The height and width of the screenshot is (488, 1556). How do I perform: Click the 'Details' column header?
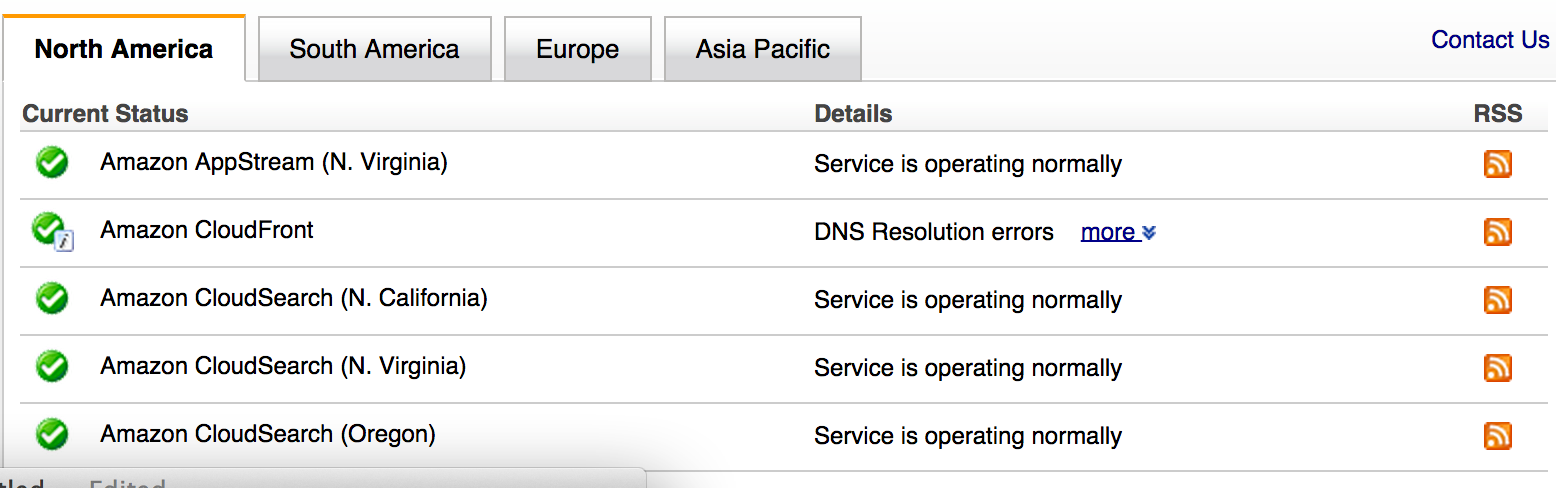tap(853, 114)
